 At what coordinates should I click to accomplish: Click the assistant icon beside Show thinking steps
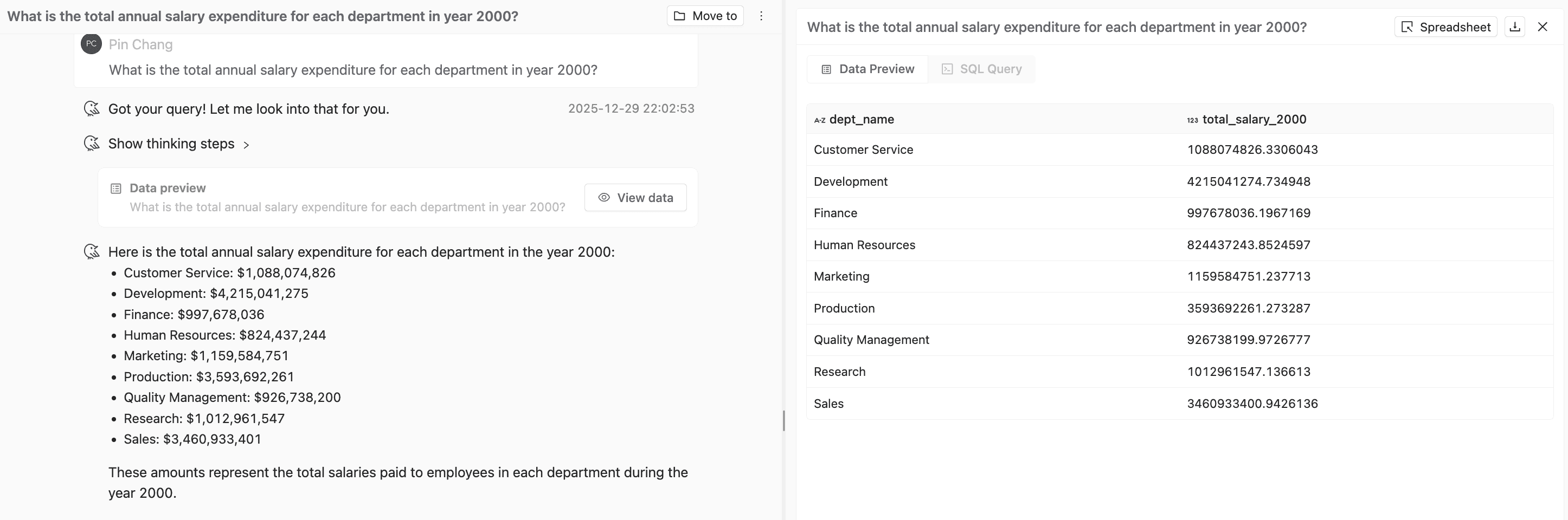pyautogui.click(x=91, y=144)
